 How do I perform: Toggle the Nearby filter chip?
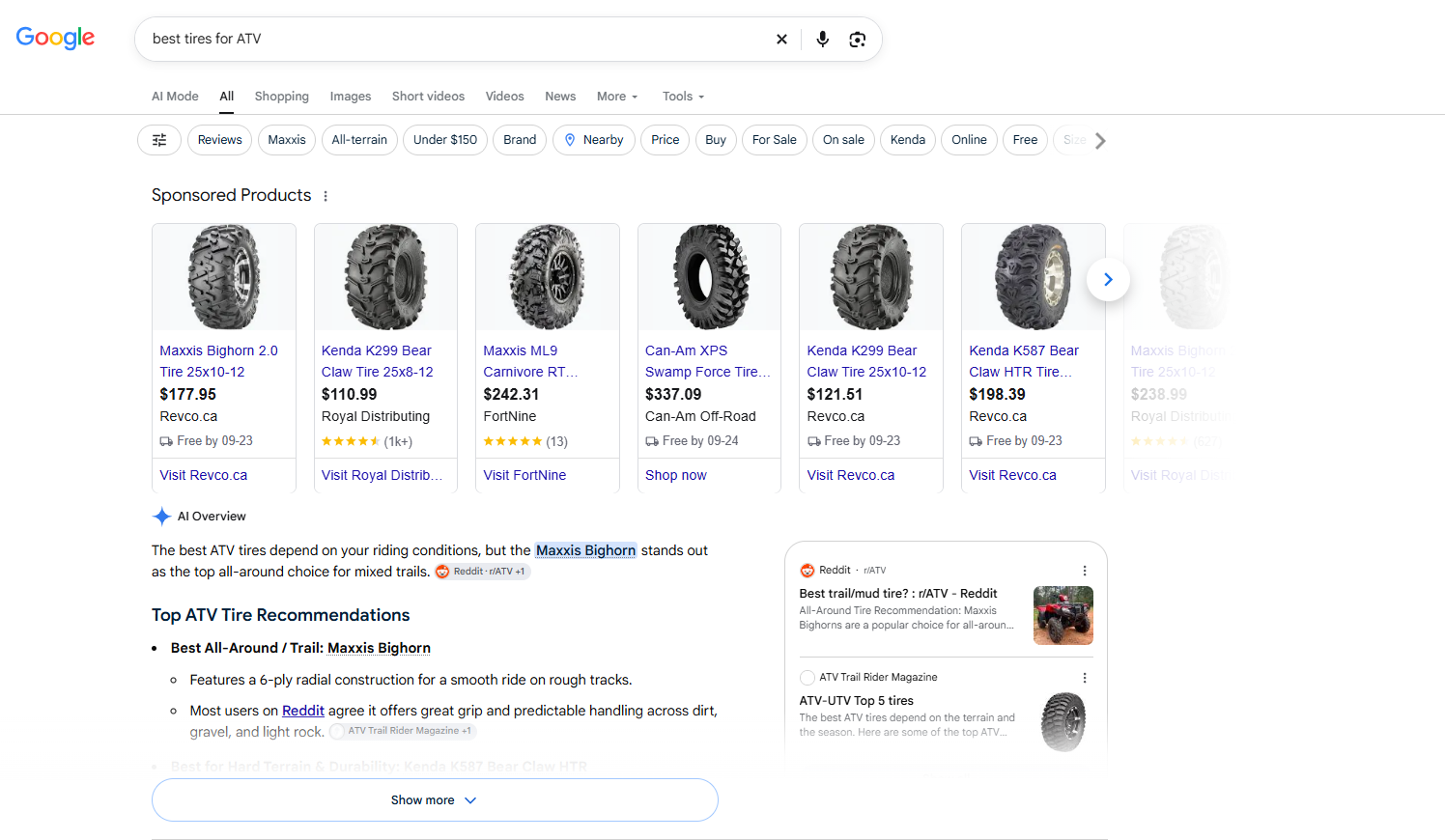click(594, 140)
